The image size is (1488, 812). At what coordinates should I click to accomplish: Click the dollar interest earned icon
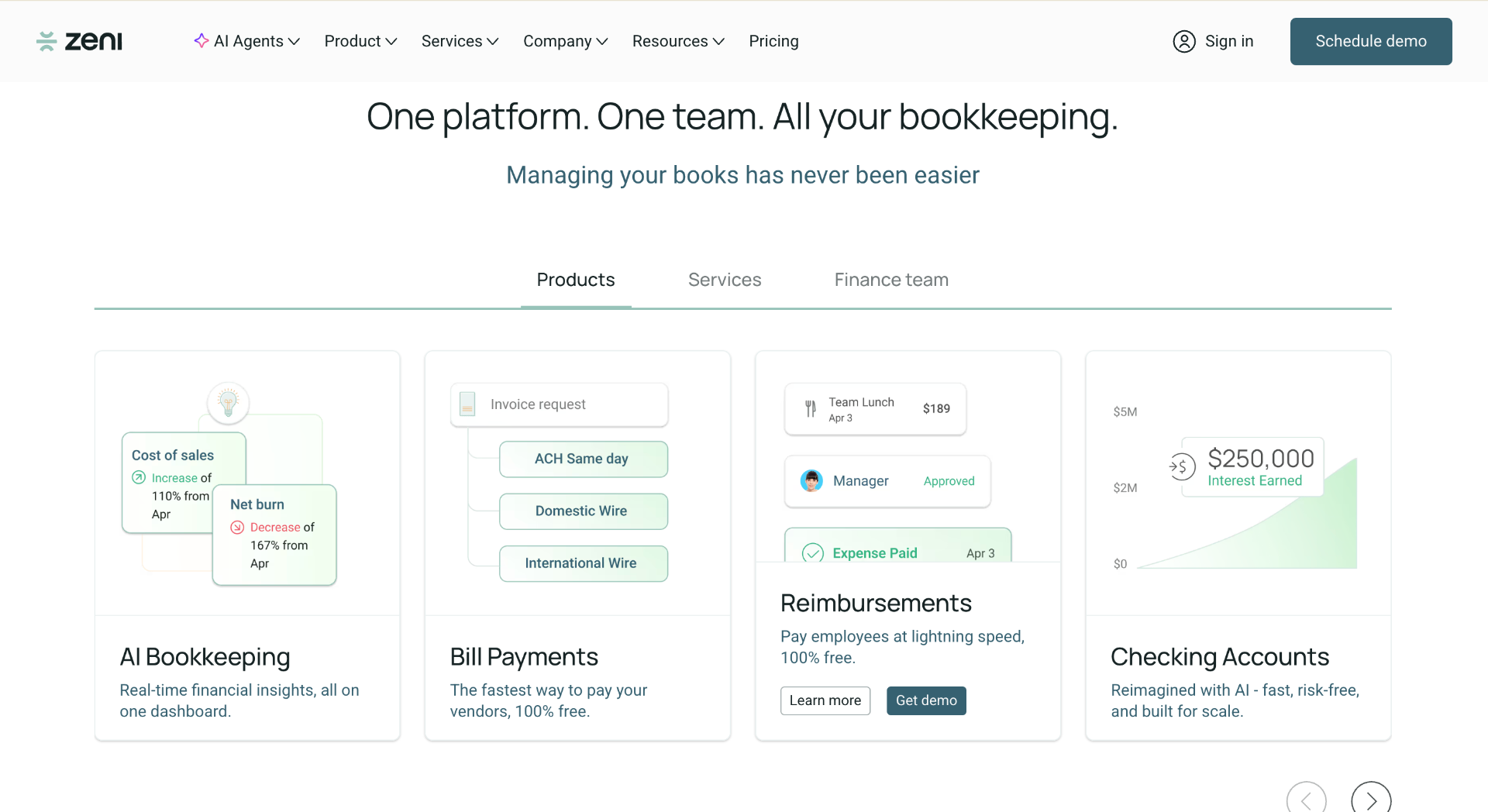click(1182, 466)
